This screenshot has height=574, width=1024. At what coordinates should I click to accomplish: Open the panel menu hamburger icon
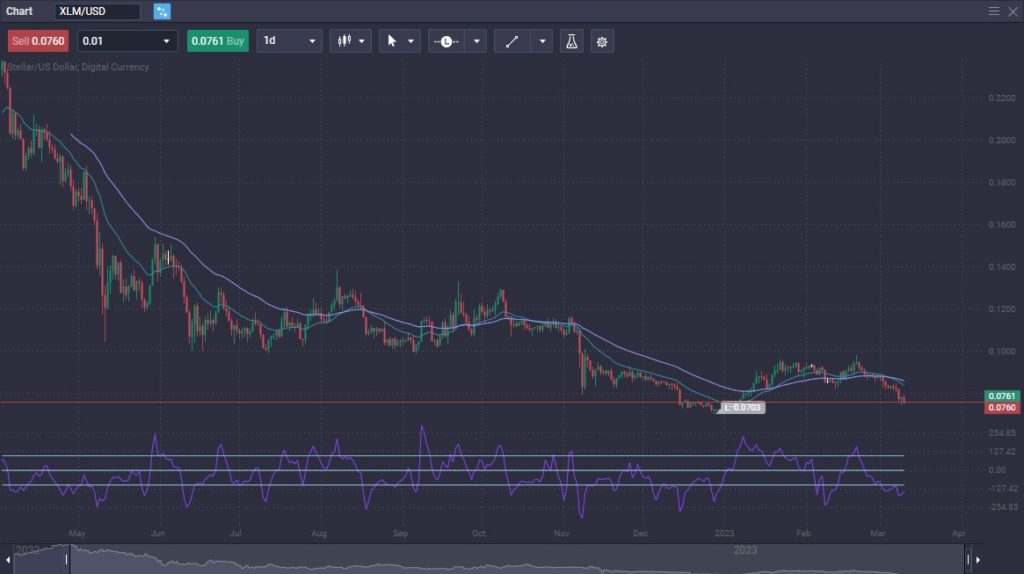coord(994,11)
